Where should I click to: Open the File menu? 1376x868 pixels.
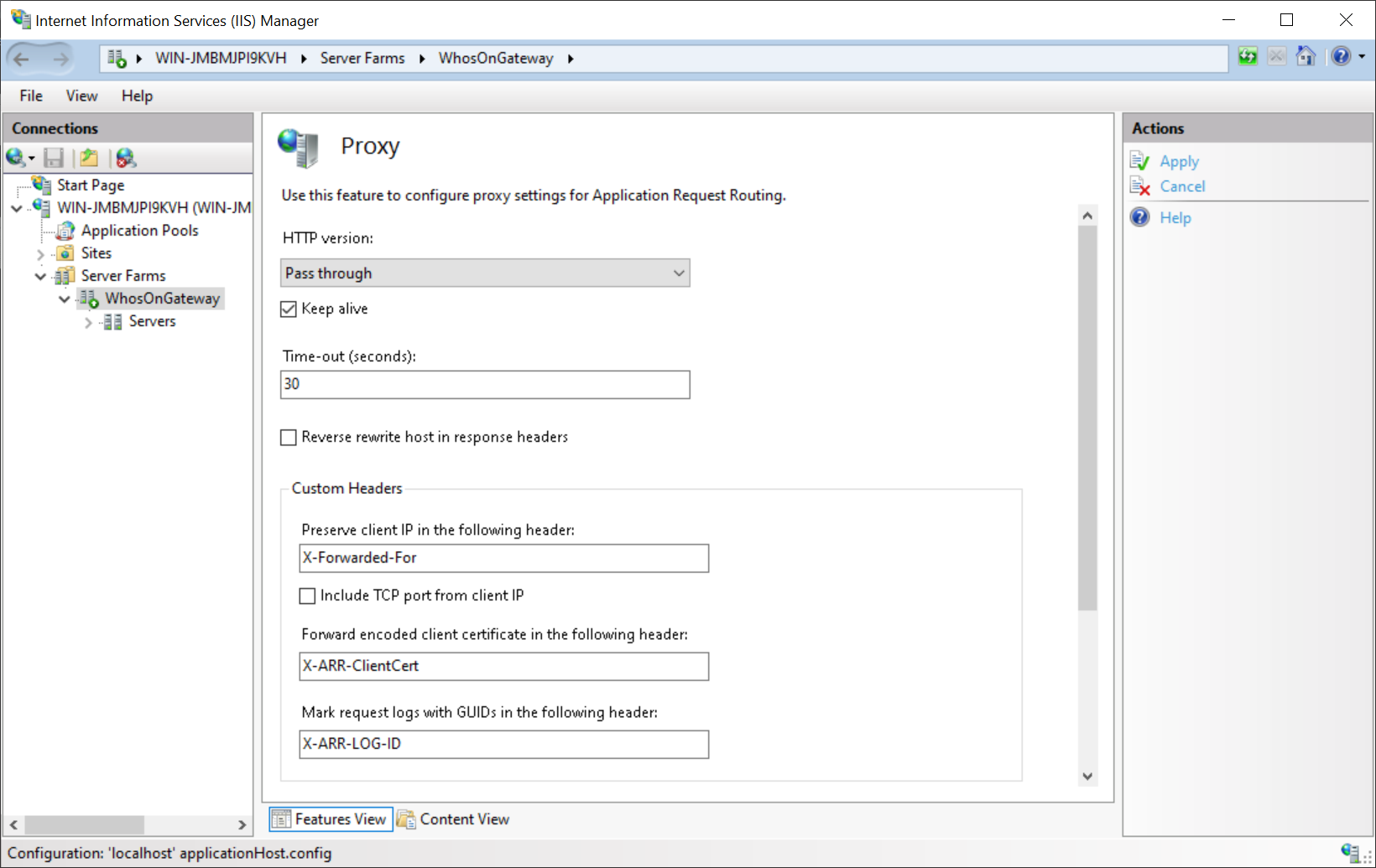point(31,96)
